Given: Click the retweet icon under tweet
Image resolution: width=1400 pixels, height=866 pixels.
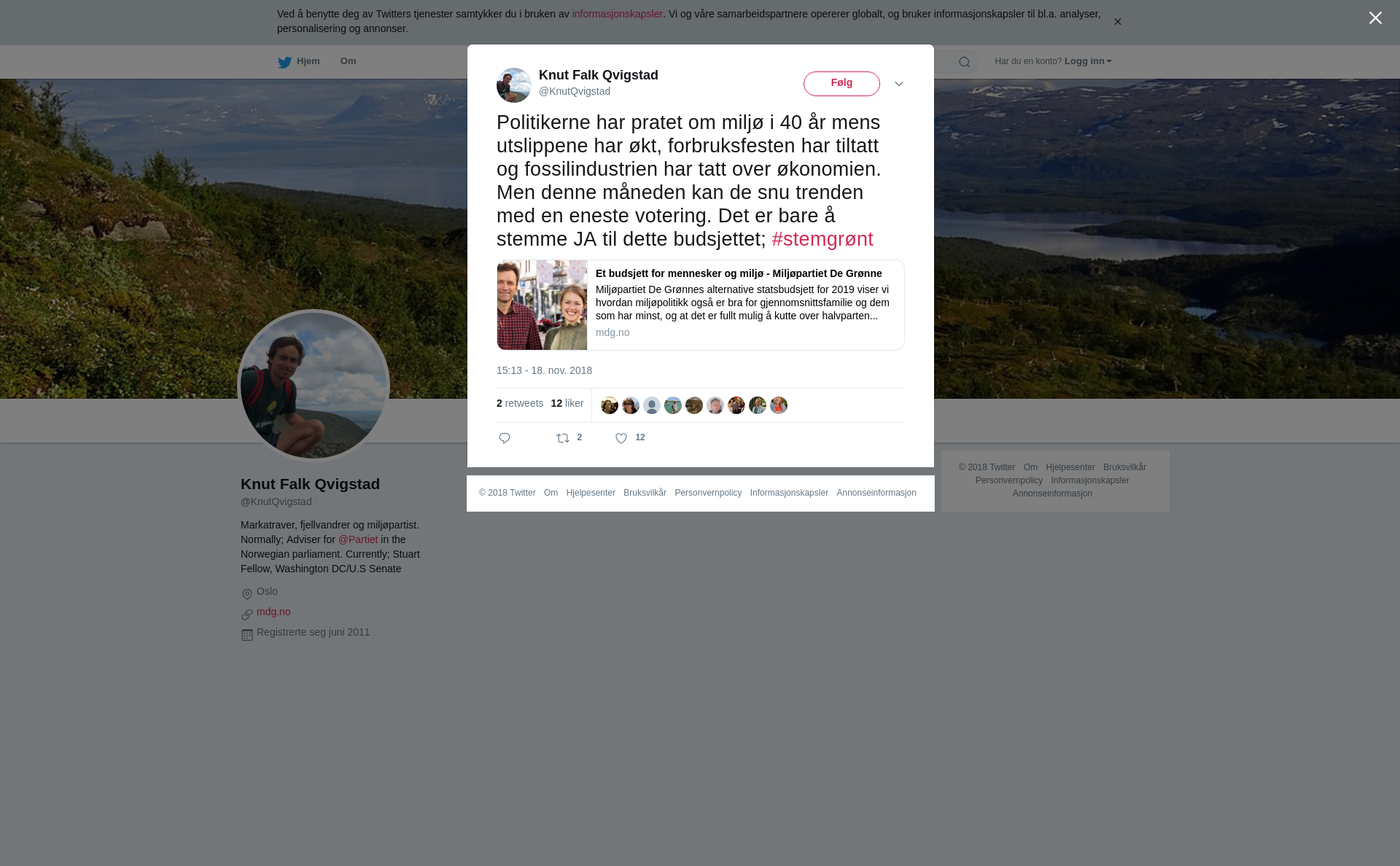Looking at the screenshot, I should tap(563, 438).
